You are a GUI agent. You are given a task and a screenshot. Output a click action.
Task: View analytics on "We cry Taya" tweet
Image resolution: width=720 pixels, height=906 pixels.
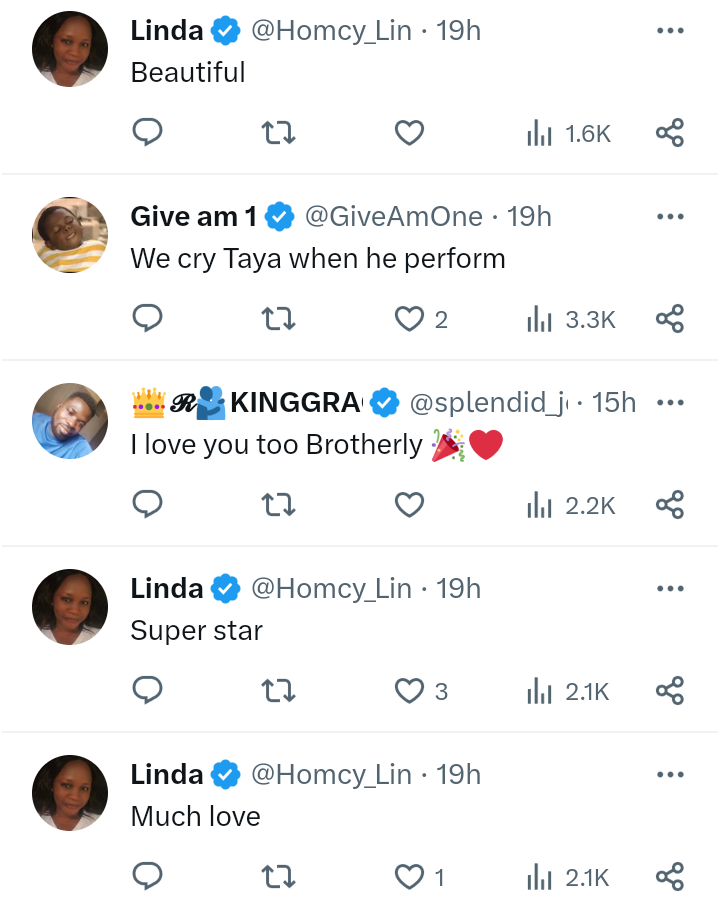[x=570, y=319]
